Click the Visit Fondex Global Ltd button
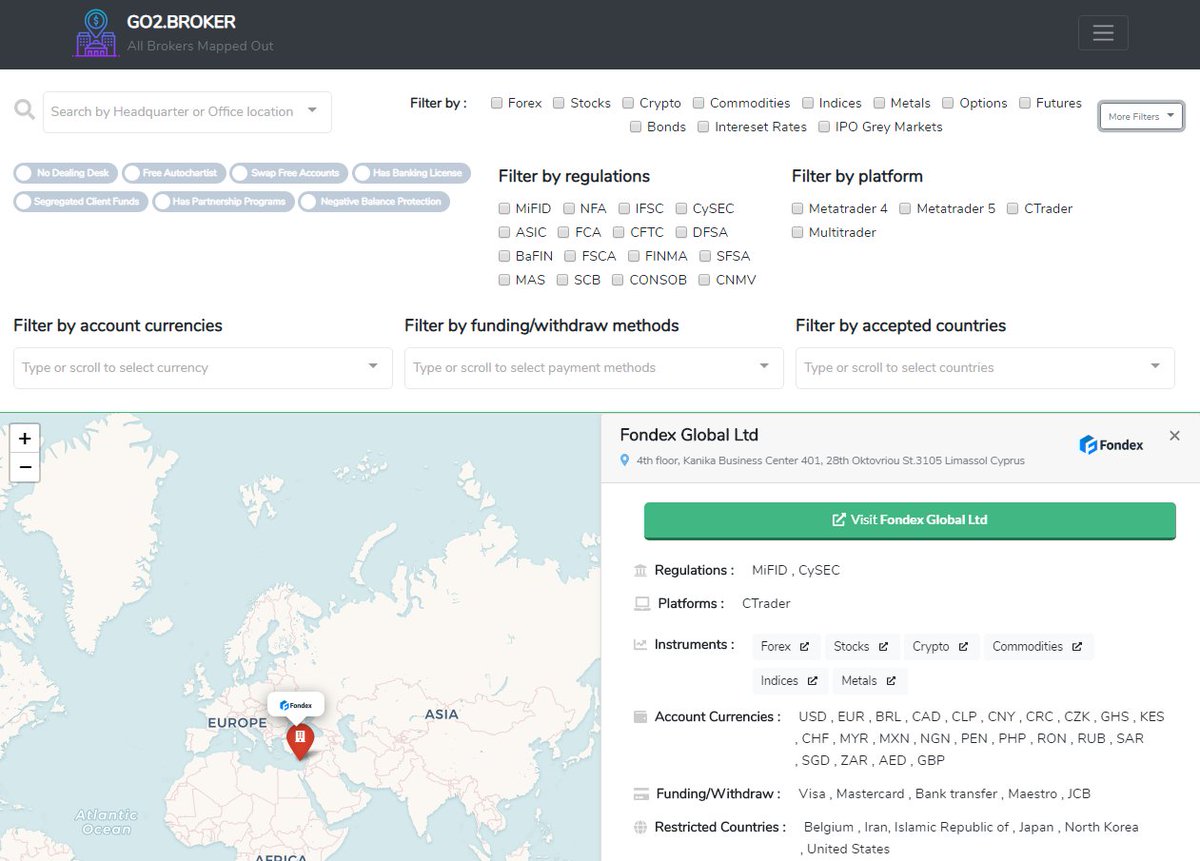Screen dimensions: 1200x861 [x=910, y=520]
